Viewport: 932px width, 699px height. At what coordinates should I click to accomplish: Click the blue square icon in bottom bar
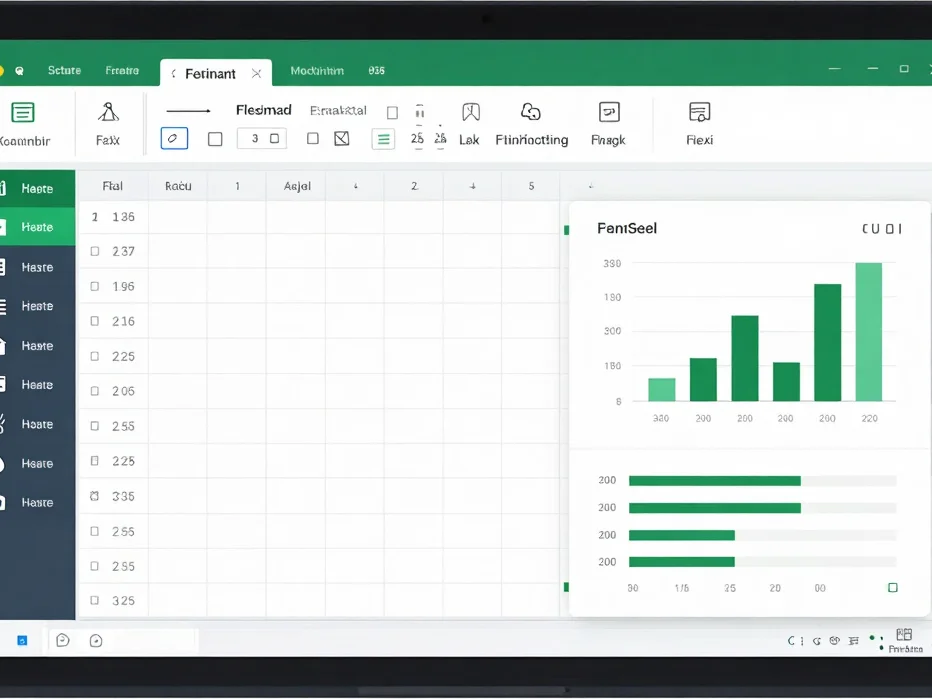22,640
